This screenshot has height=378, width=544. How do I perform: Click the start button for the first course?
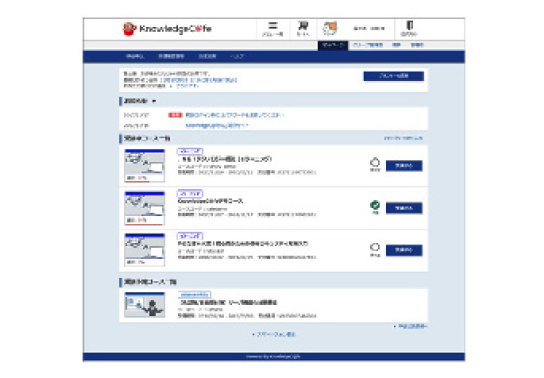[x=404, y=166]
